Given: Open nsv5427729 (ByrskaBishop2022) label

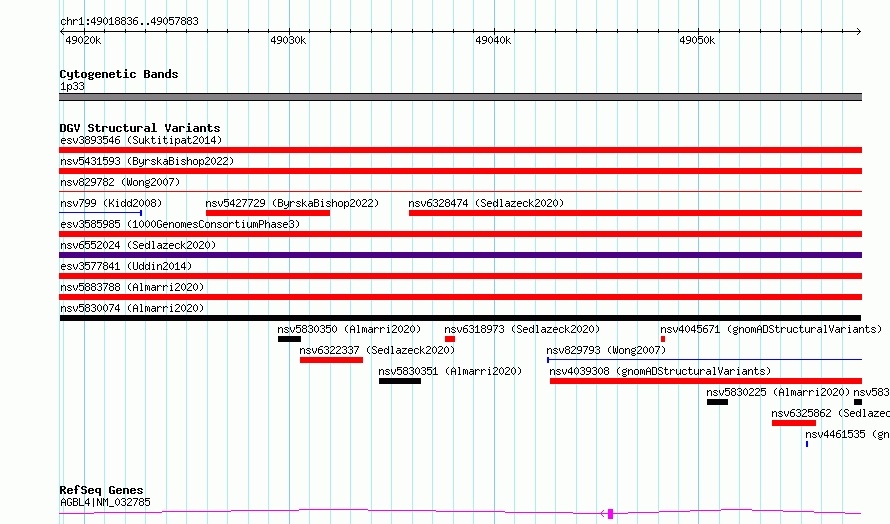Looking at the screenshot, I should pyautogui.click(x=292, y=203).
